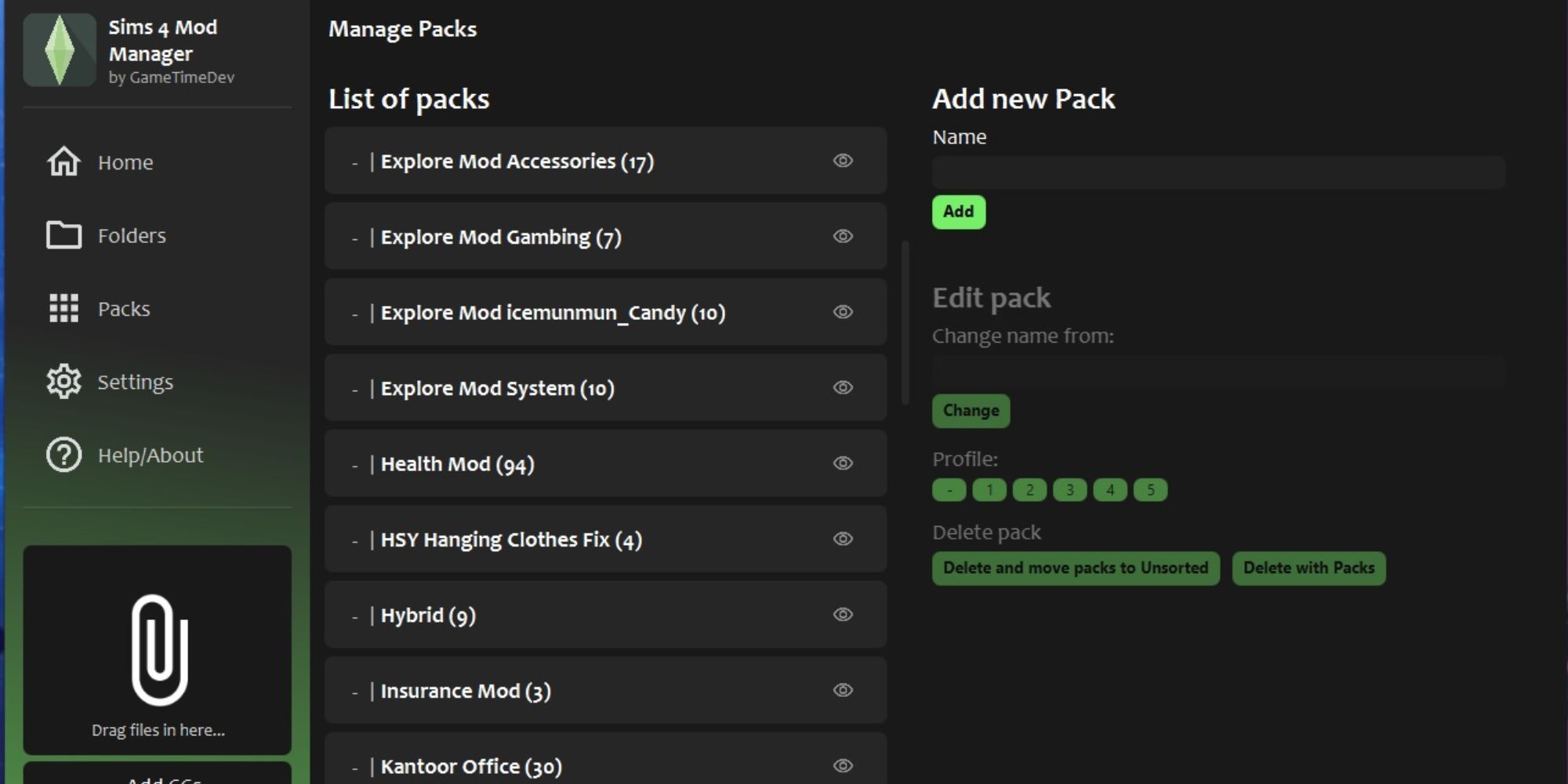Focus the new pack Name field
The height and width of the screenshot is (784, 1568).
click(1218, 172)
